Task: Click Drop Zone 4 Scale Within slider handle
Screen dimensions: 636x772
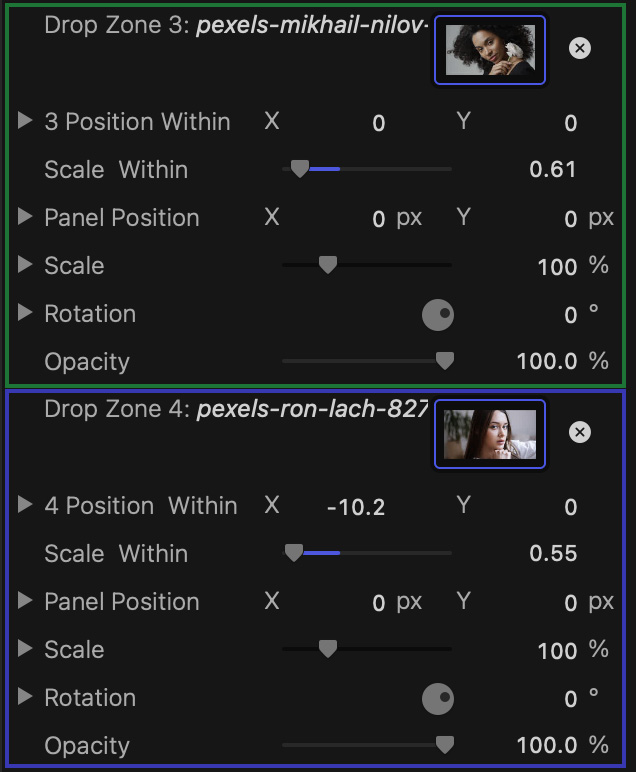Action: [x=293, y=553]
